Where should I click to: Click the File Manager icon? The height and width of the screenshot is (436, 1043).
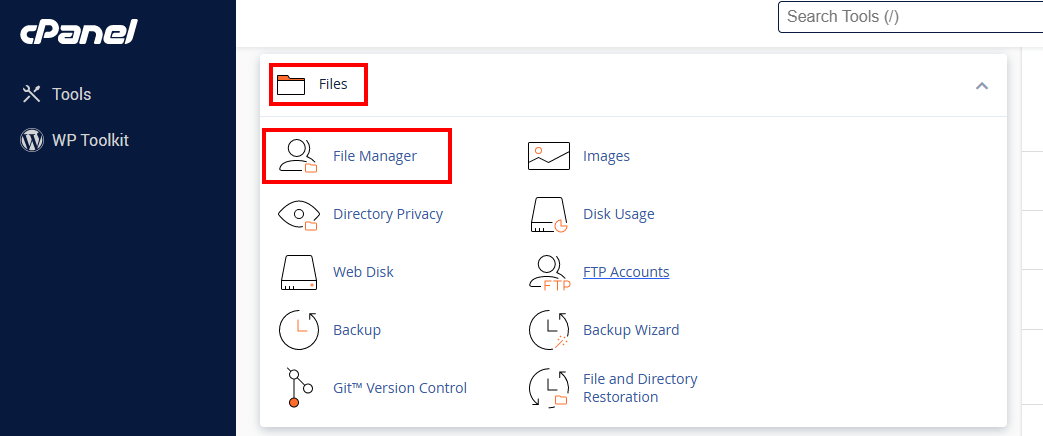pyautogui.click(x=298, y=156)
